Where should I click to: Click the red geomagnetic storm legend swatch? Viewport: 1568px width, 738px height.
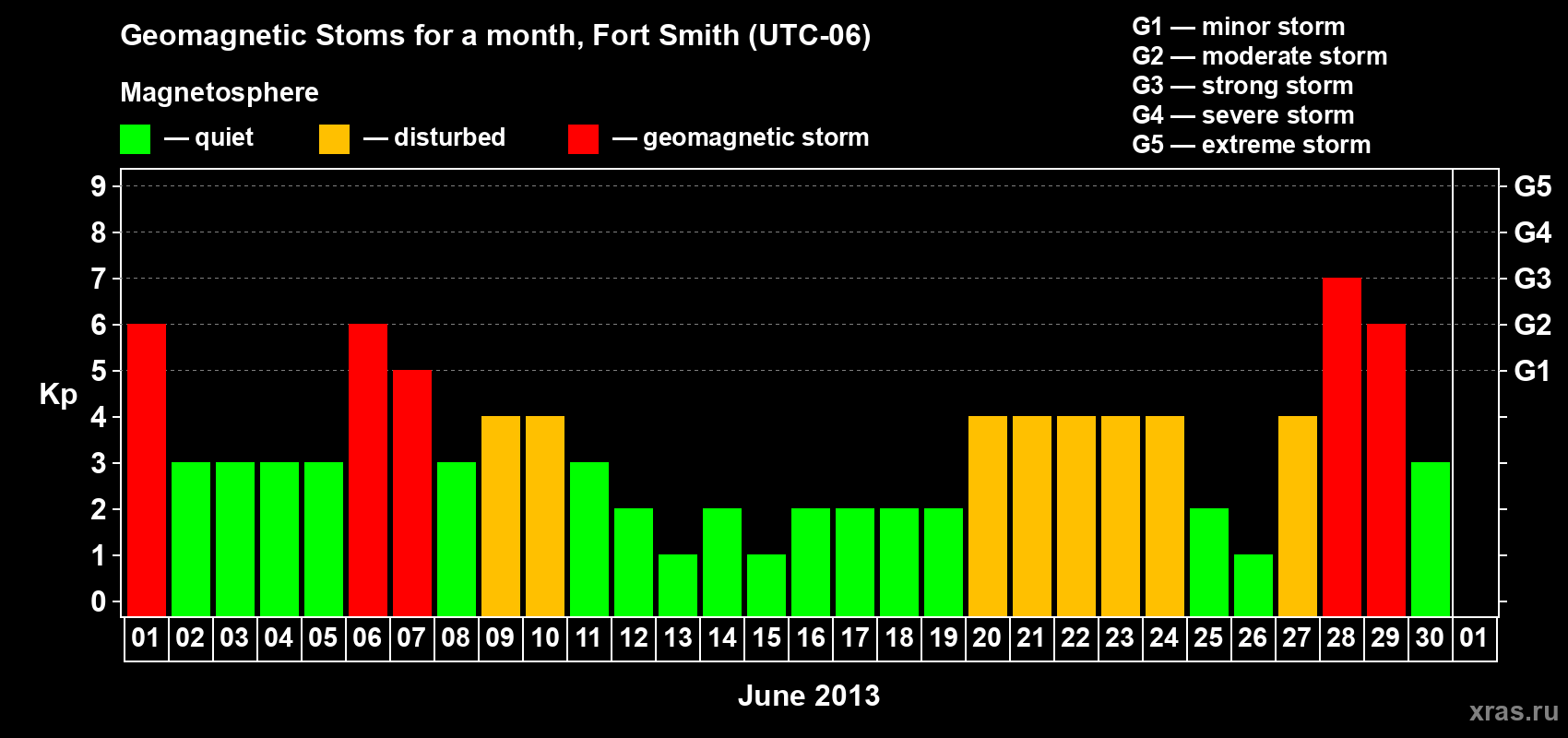click(583, 139)
